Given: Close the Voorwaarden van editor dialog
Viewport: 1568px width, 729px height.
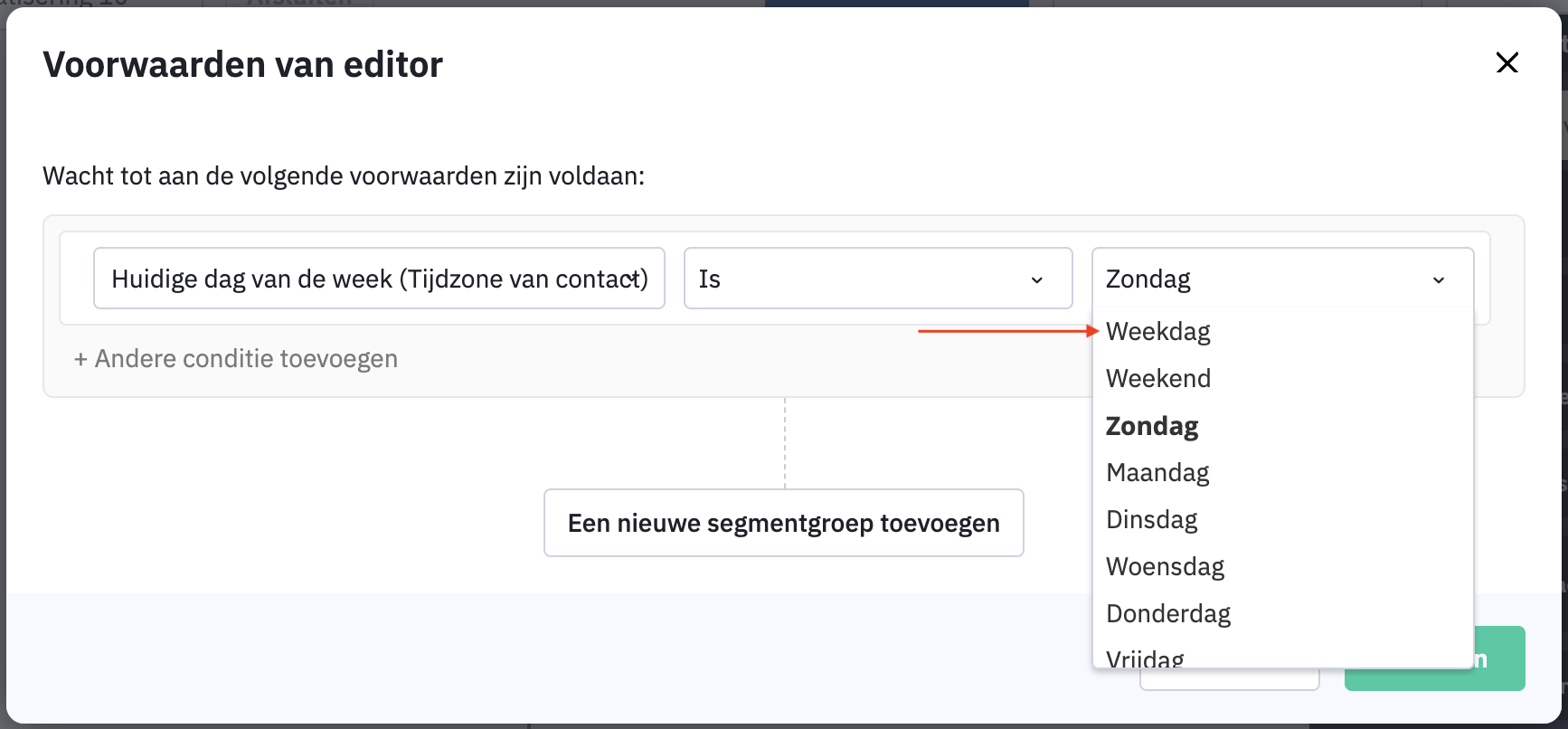Looking at the screenshot, I should click(1507, 62).
